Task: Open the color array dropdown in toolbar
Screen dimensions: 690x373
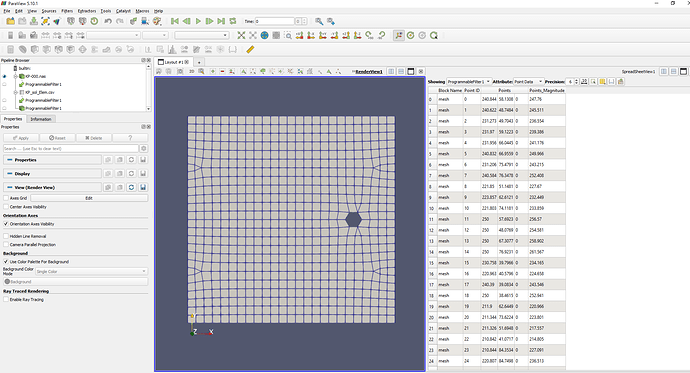Action: [114, 35]
